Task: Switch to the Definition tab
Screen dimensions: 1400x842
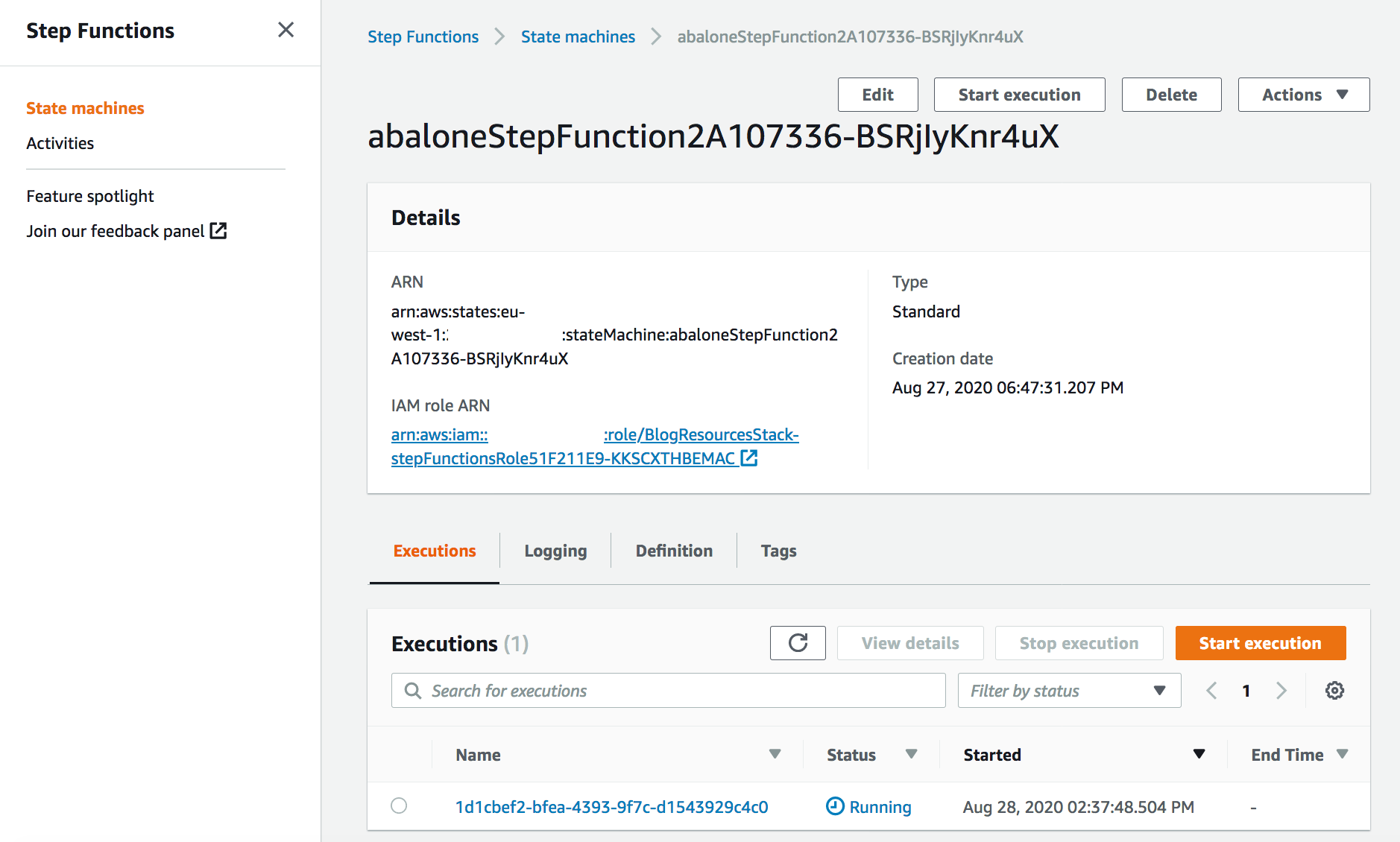Action: 674,551
